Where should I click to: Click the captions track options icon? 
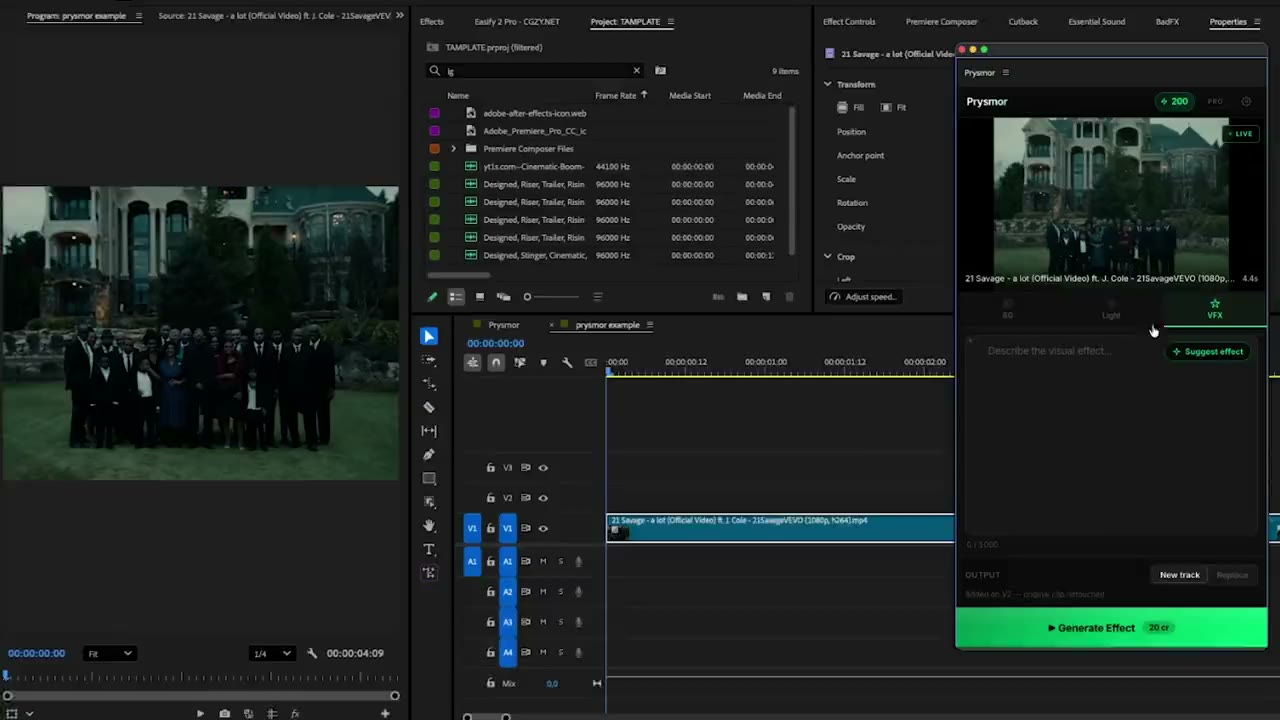pos(591,362)
